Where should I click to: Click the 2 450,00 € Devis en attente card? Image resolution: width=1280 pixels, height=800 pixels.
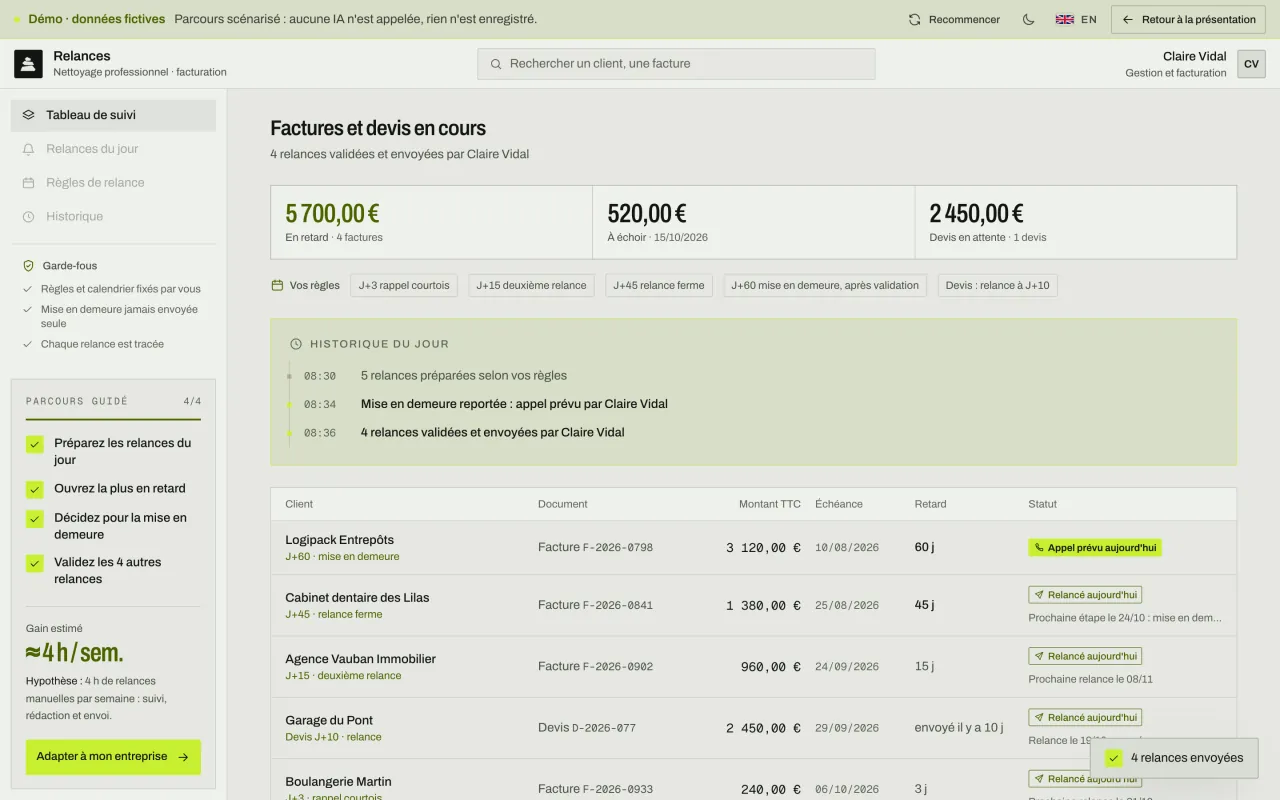click(x=1076, y=222)
